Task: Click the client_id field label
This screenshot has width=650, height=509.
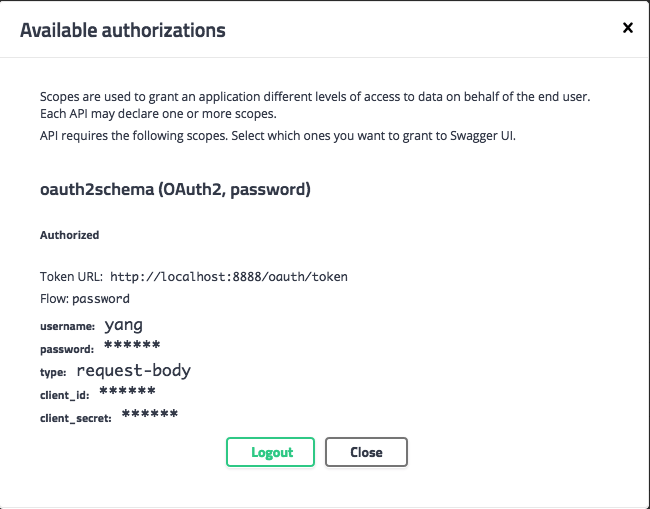Action: (65, 395)
